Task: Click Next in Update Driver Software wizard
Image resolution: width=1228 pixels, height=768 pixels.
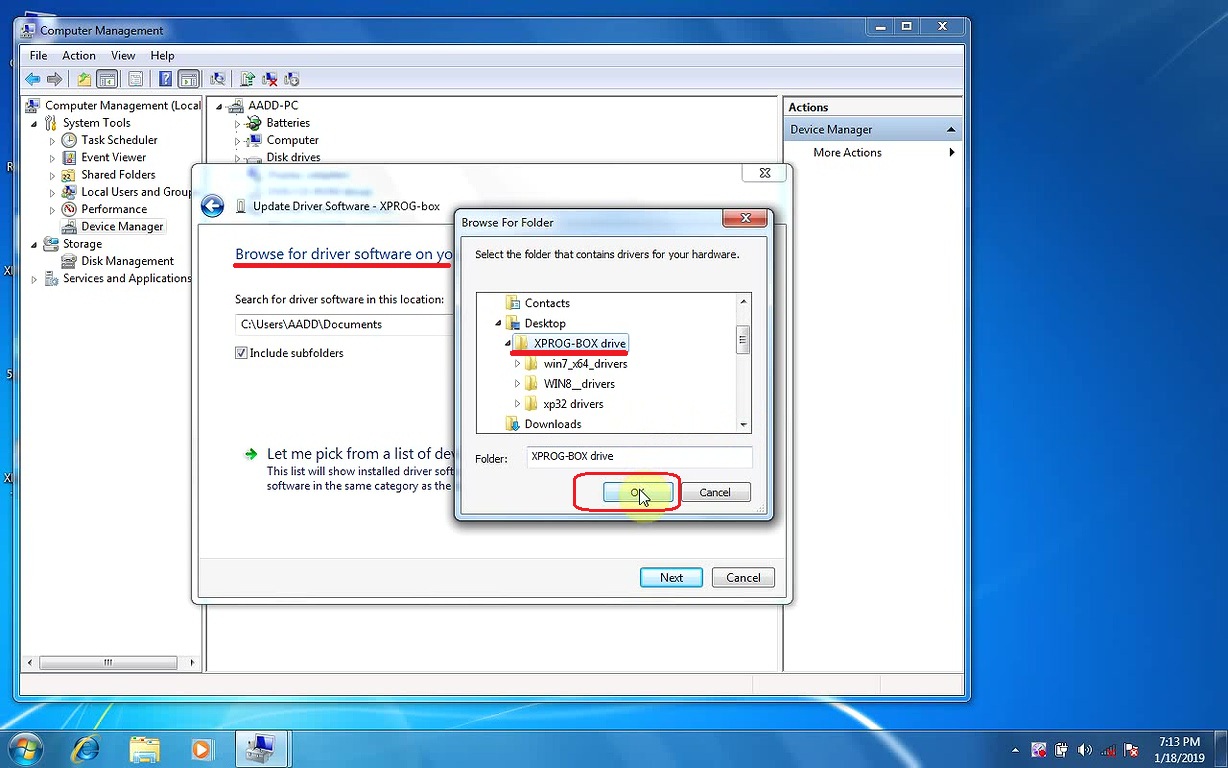Action: coord(671,578)
